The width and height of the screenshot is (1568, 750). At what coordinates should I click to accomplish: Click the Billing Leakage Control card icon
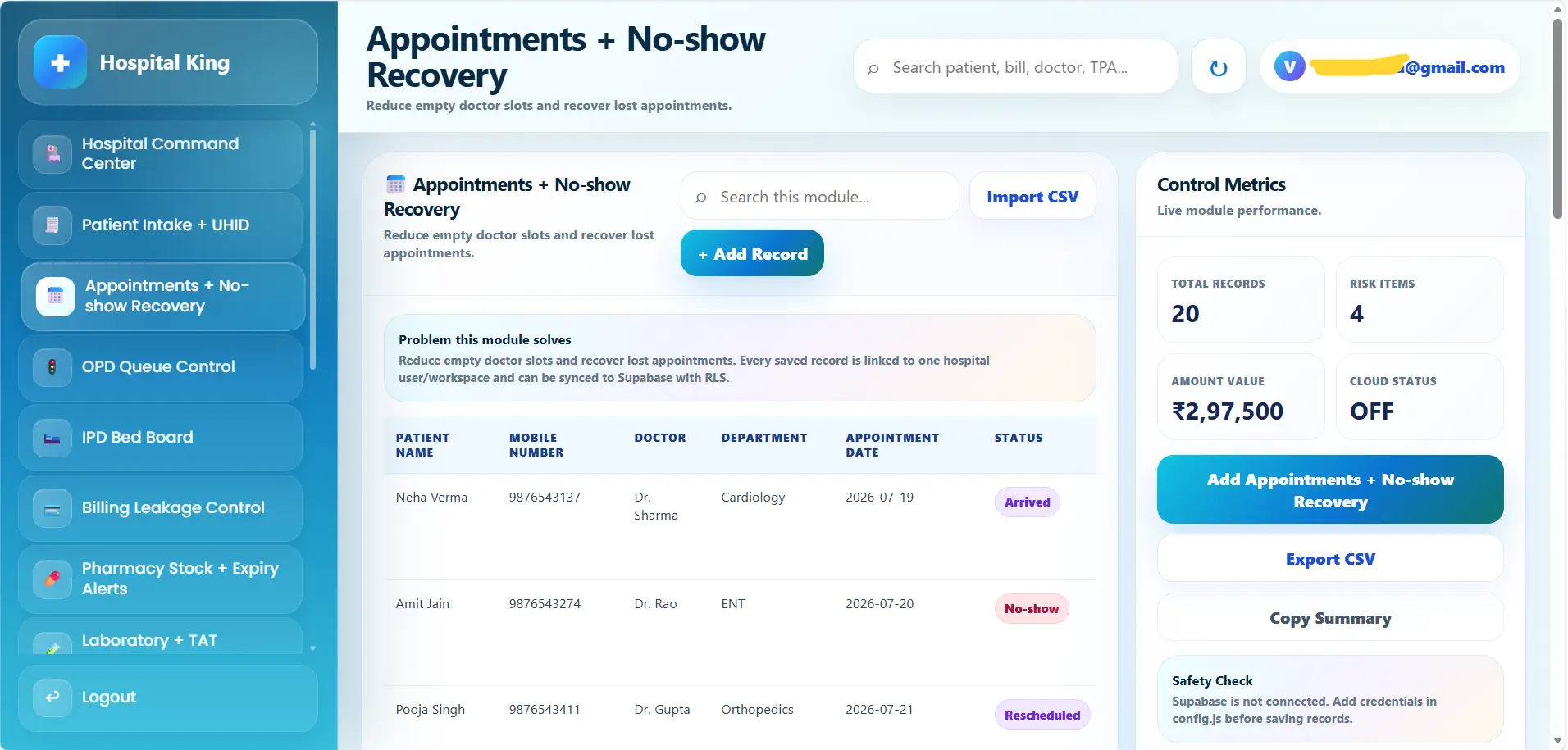(52, 508)
